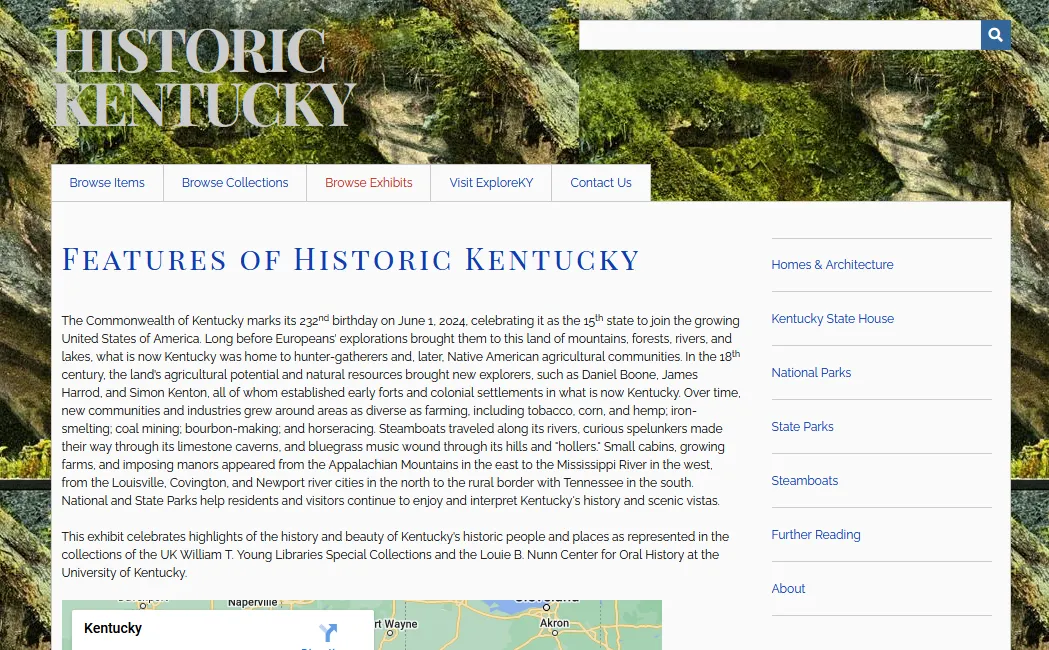Open the About exhibit page
Viewport: 1049px width, 650px height.
pos(788,588)
